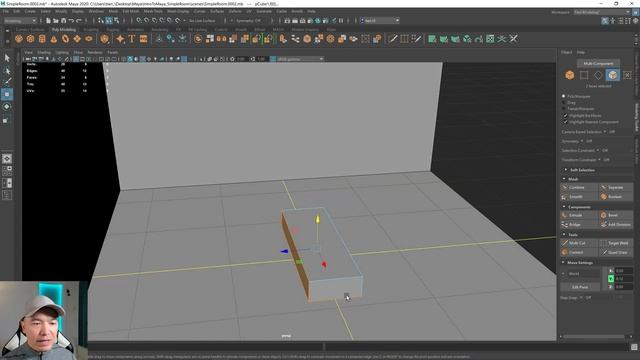Create a polygon torus from the shelf
The height and width of the screenshot is (360, 640).
click(65, 39)
